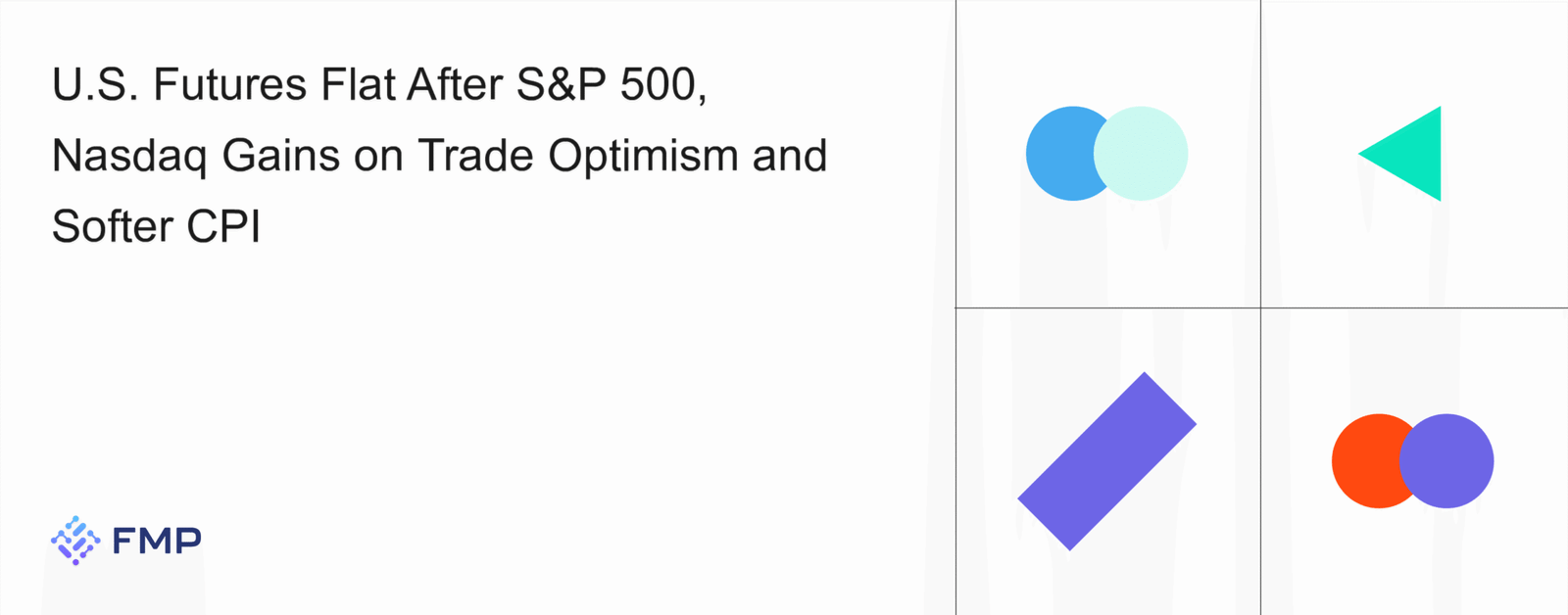Select the purple diagonal rectangle shape
The image size is (1568, 615).
(x=1107, y=461)
